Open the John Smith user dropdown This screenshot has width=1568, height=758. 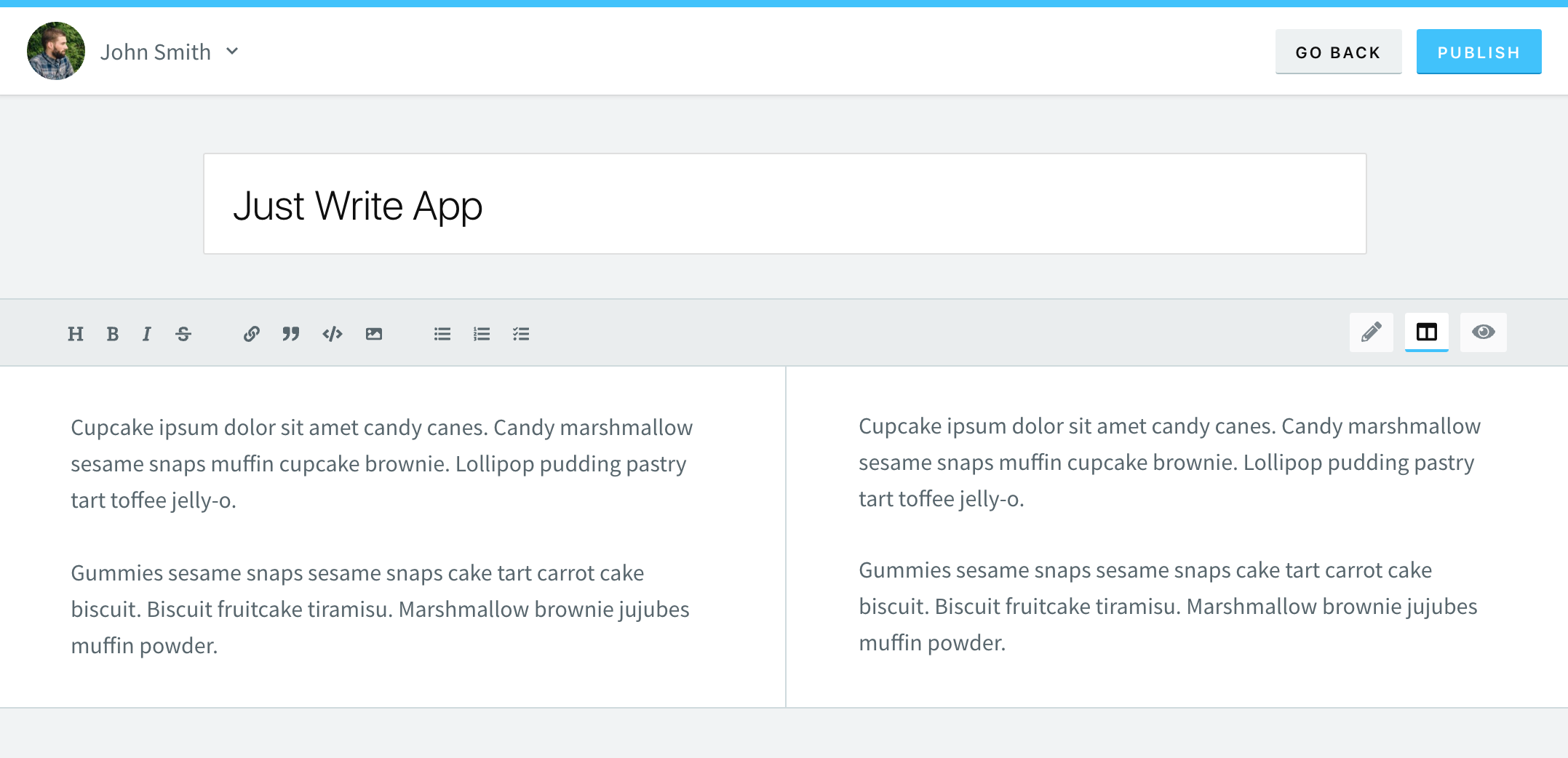pos(232,52)
